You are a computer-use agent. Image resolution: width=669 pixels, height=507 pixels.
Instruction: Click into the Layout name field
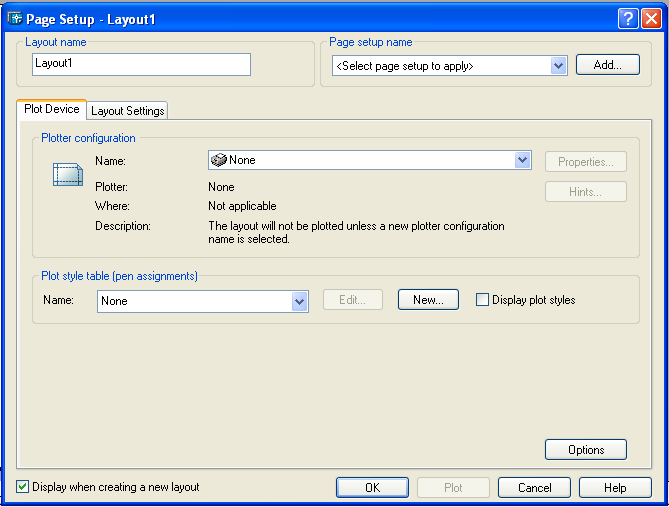(141, 64)
